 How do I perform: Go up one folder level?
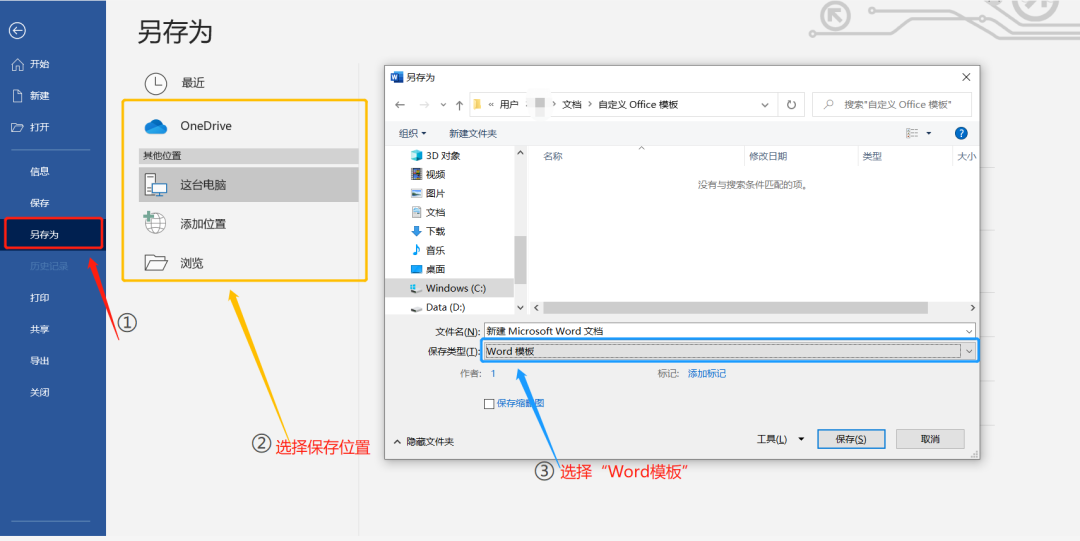click(x=459, y=105)
